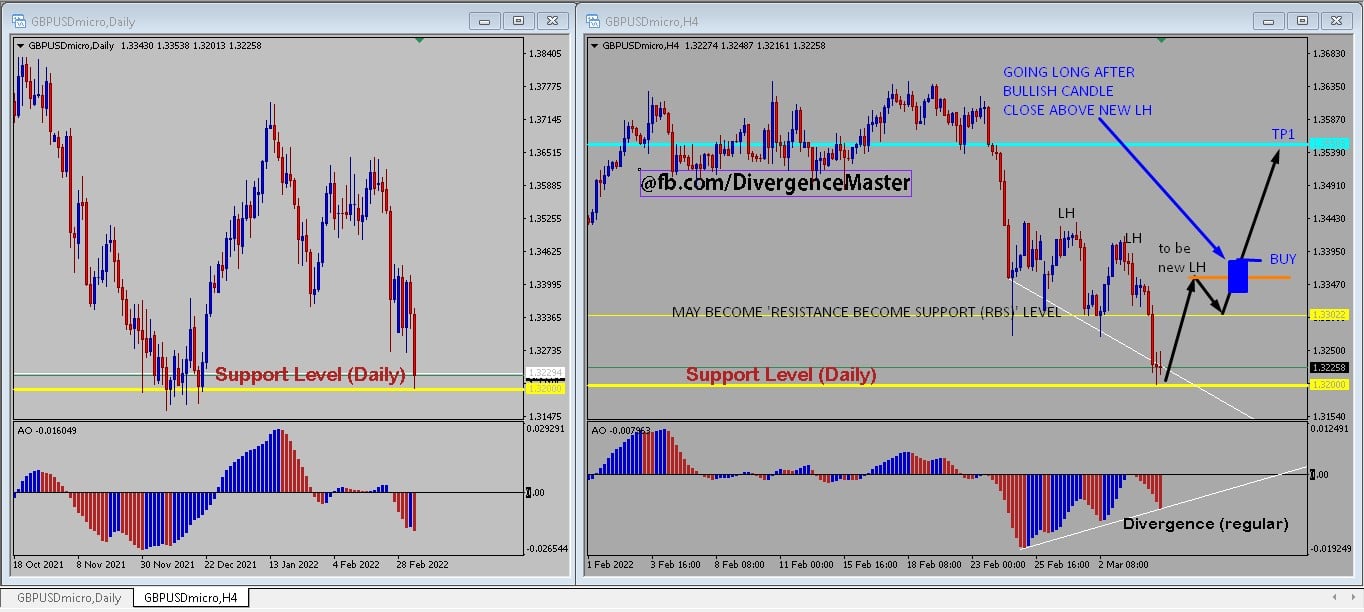Click the -0.026544 value on Daily AO scale
The width and height of the screenshot is (1364, 612).
[548, 549]
